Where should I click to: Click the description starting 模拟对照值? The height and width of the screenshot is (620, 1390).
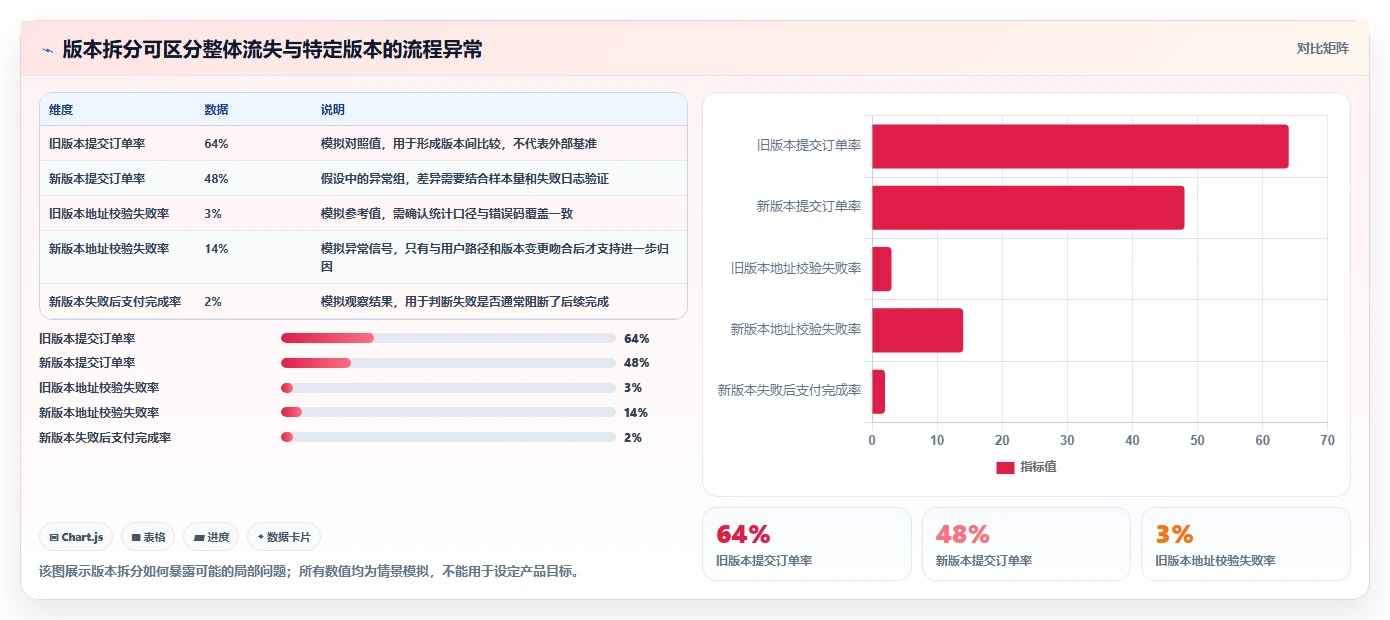(458, 144)
